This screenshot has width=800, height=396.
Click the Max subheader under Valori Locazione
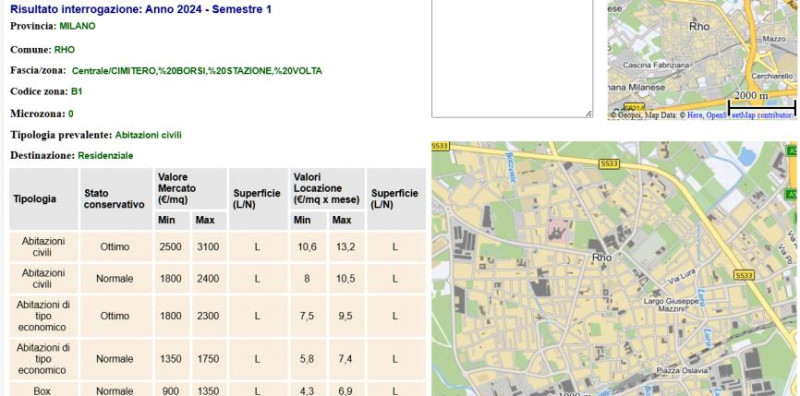(346, 220)
